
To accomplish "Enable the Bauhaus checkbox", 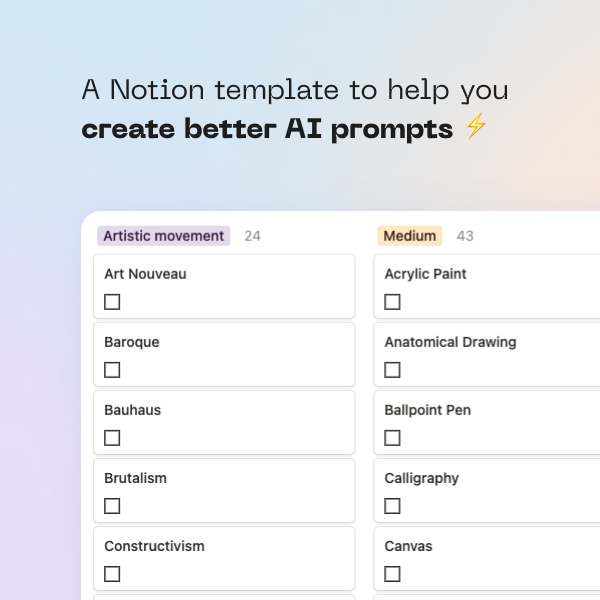I will tap(112, 438).
